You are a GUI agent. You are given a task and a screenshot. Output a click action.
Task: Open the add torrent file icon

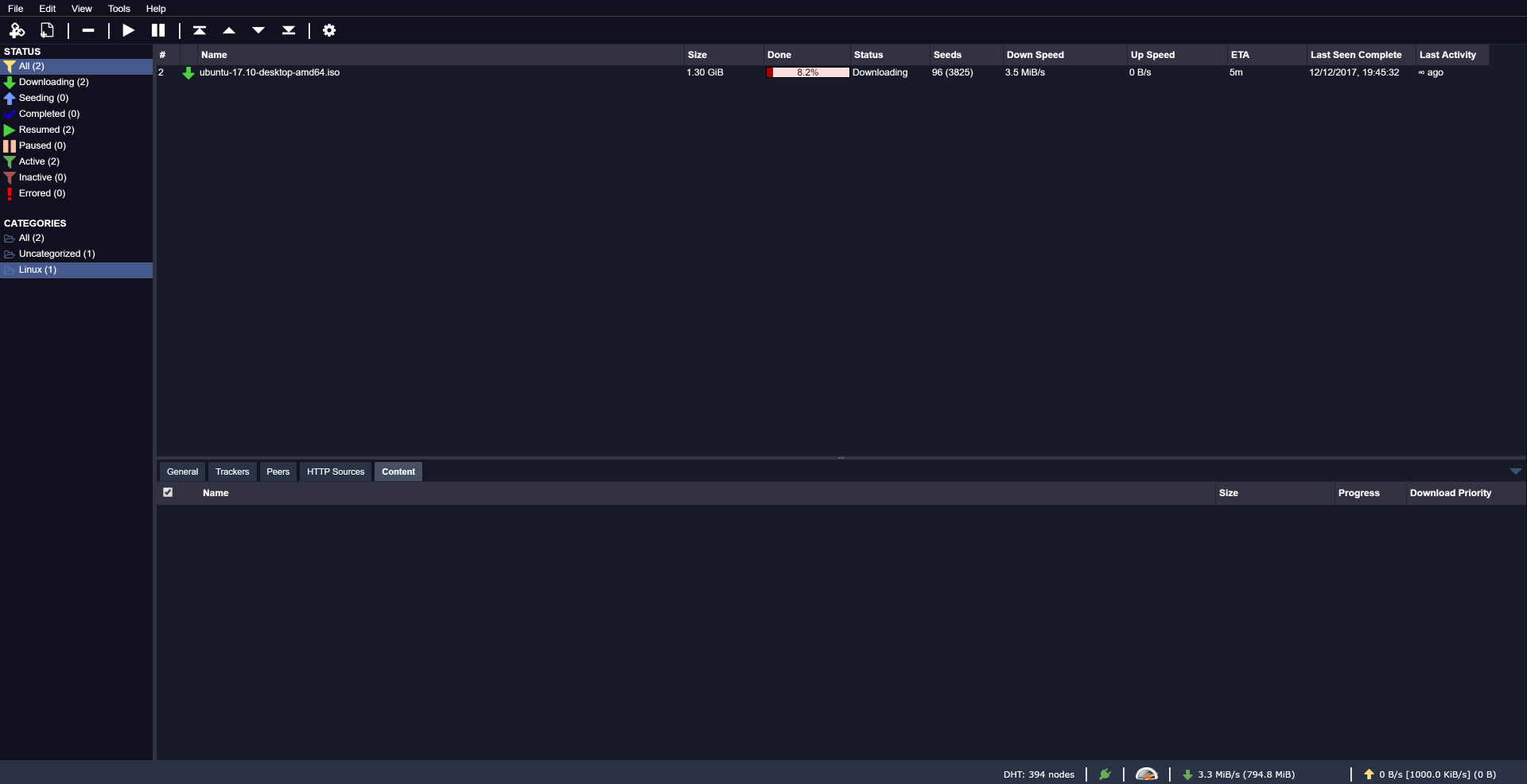(47, 30)
